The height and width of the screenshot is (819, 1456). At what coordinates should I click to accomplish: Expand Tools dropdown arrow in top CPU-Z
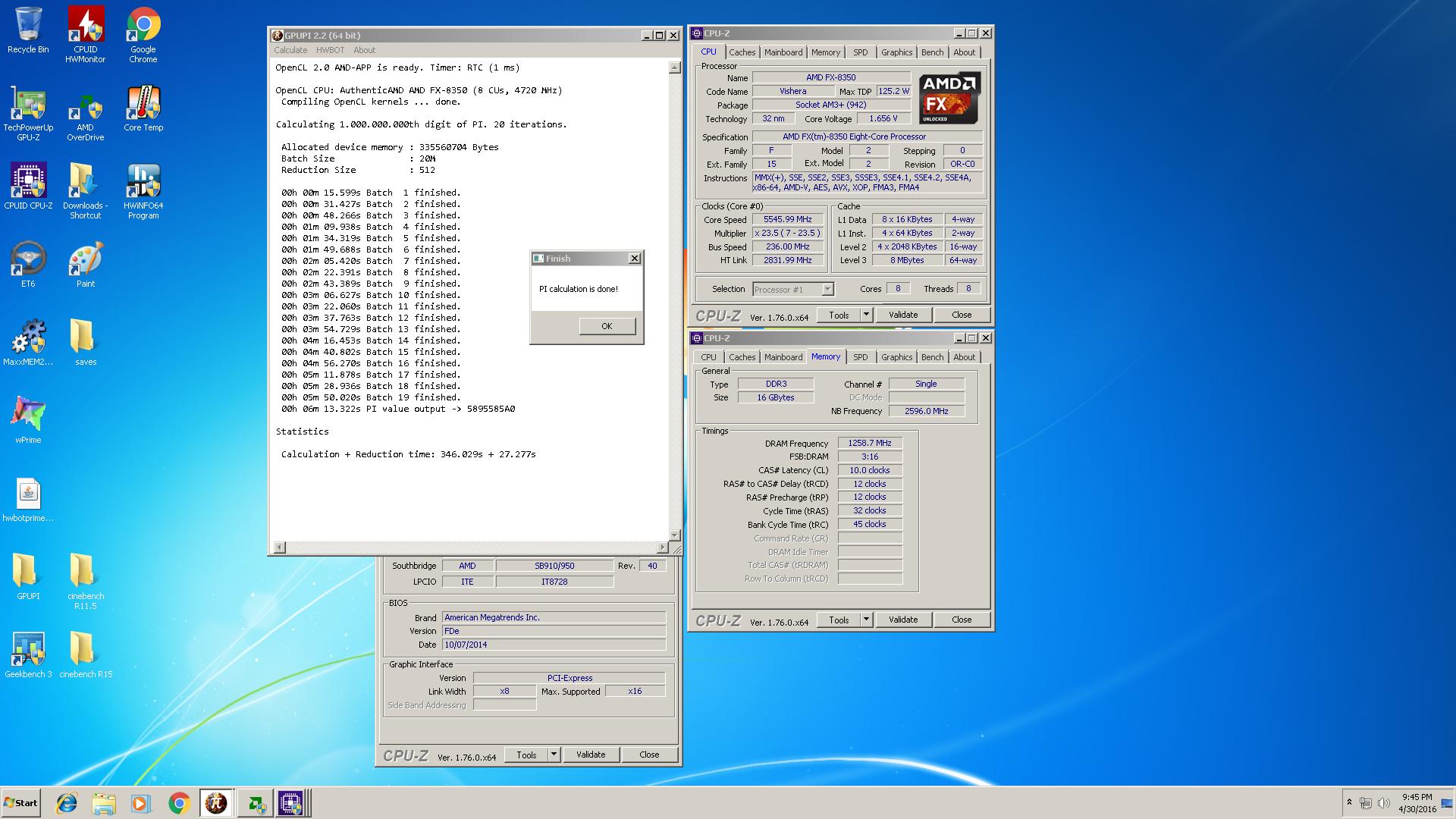(x=866, y=315)
